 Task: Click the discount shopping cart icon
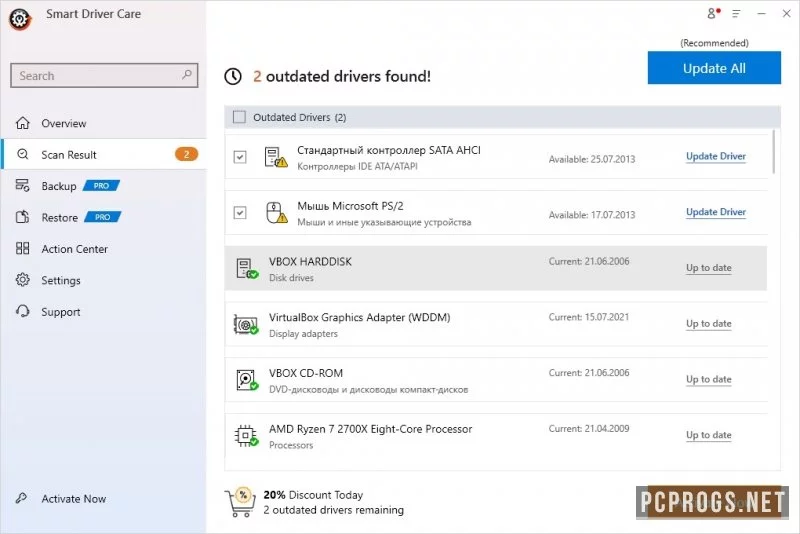[x=240, y=502]
